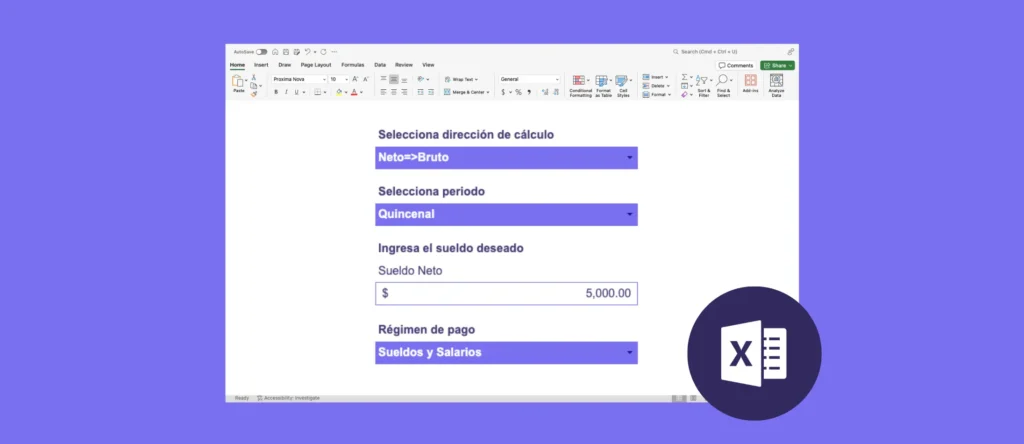Click the Decrease Indent icon

coord(421,92)
